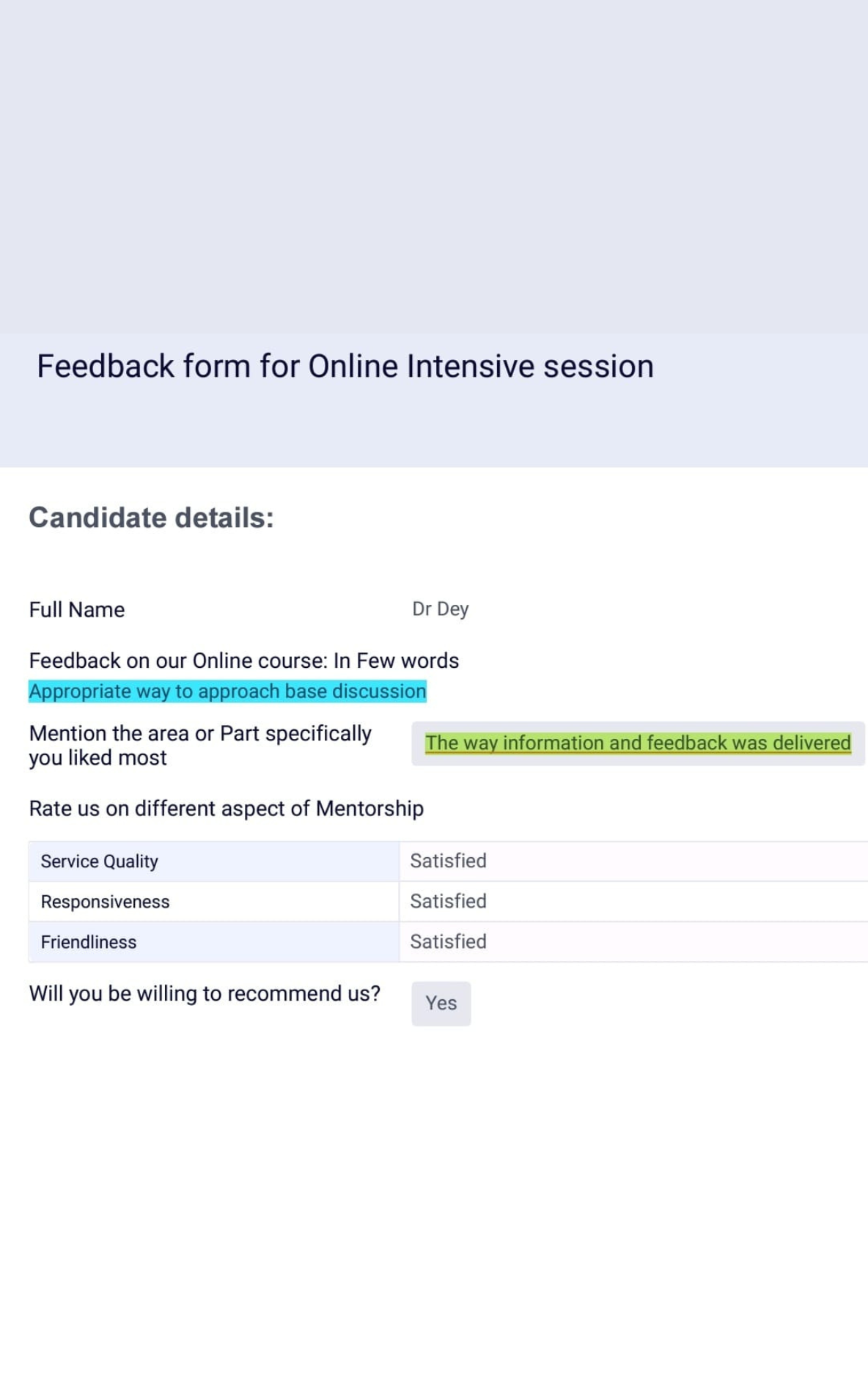The image size is (868, 1390).
Task: Click 'Feedback on our Online course' question label
Action: coord(244,661)
